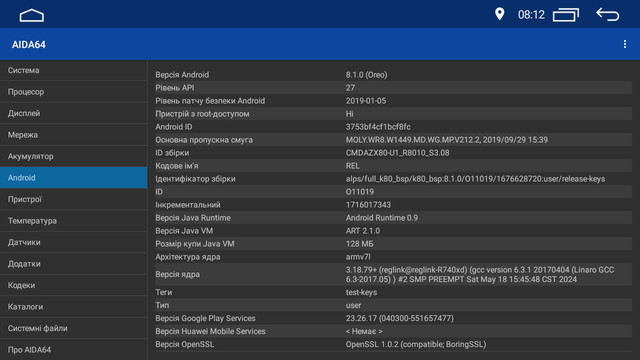Tap the back arrow navigation icon
Image resolution: width=640 pixels, height=360 pixels.
click(x=607, y=15)
